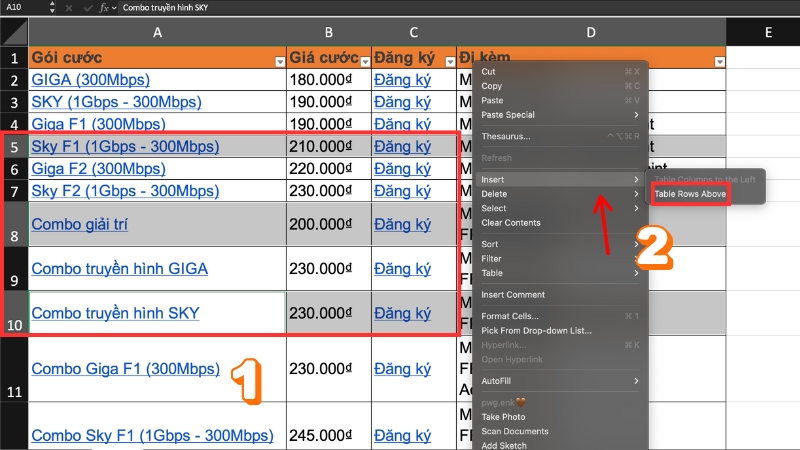Open the Combo Giga F1 (300Mbps) link

click(126, 368)
